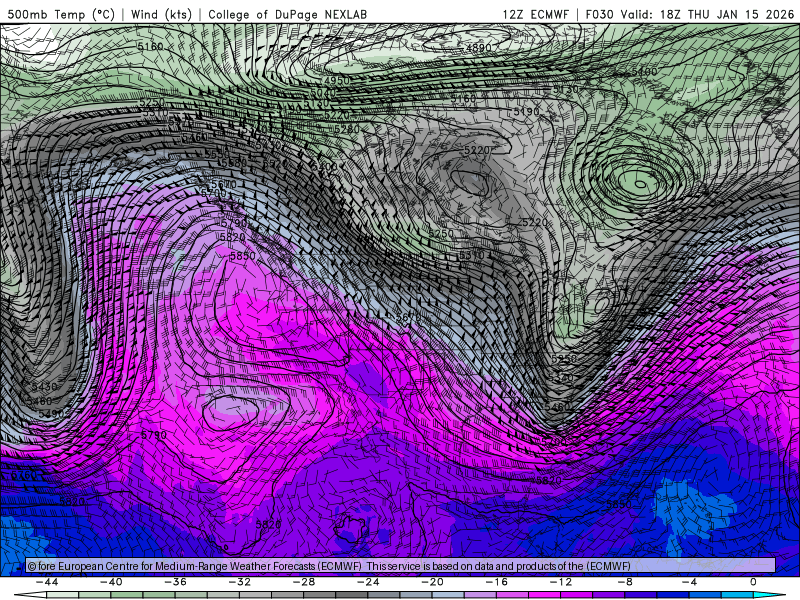Click the 4950 height contour label

pyautogui.click(x=337, y=81)
